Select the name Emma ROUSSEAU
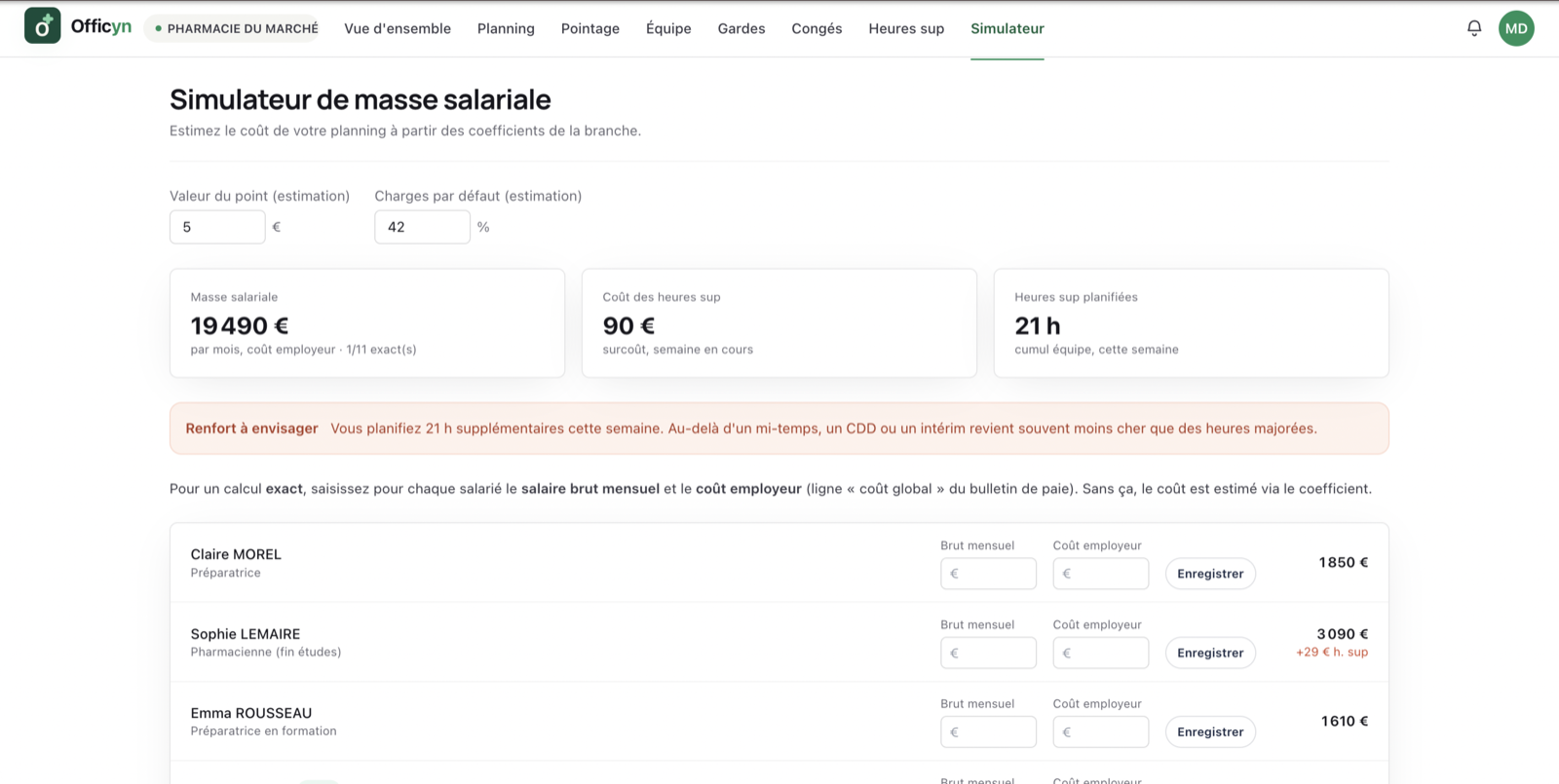This screenshot has width=1559, height=784. click(251, 713)
